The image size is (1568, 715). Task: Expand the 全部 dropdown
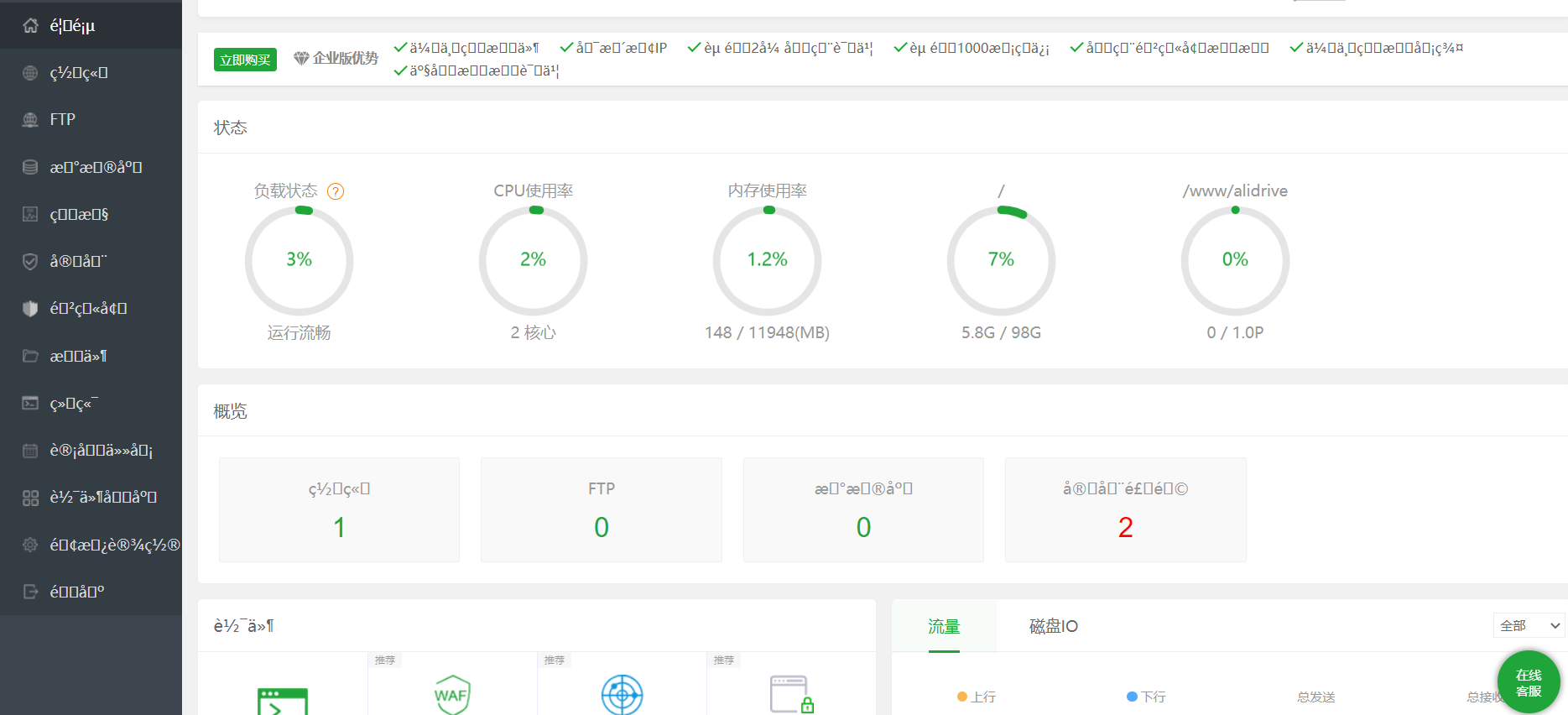click(x=1529, y=625)
